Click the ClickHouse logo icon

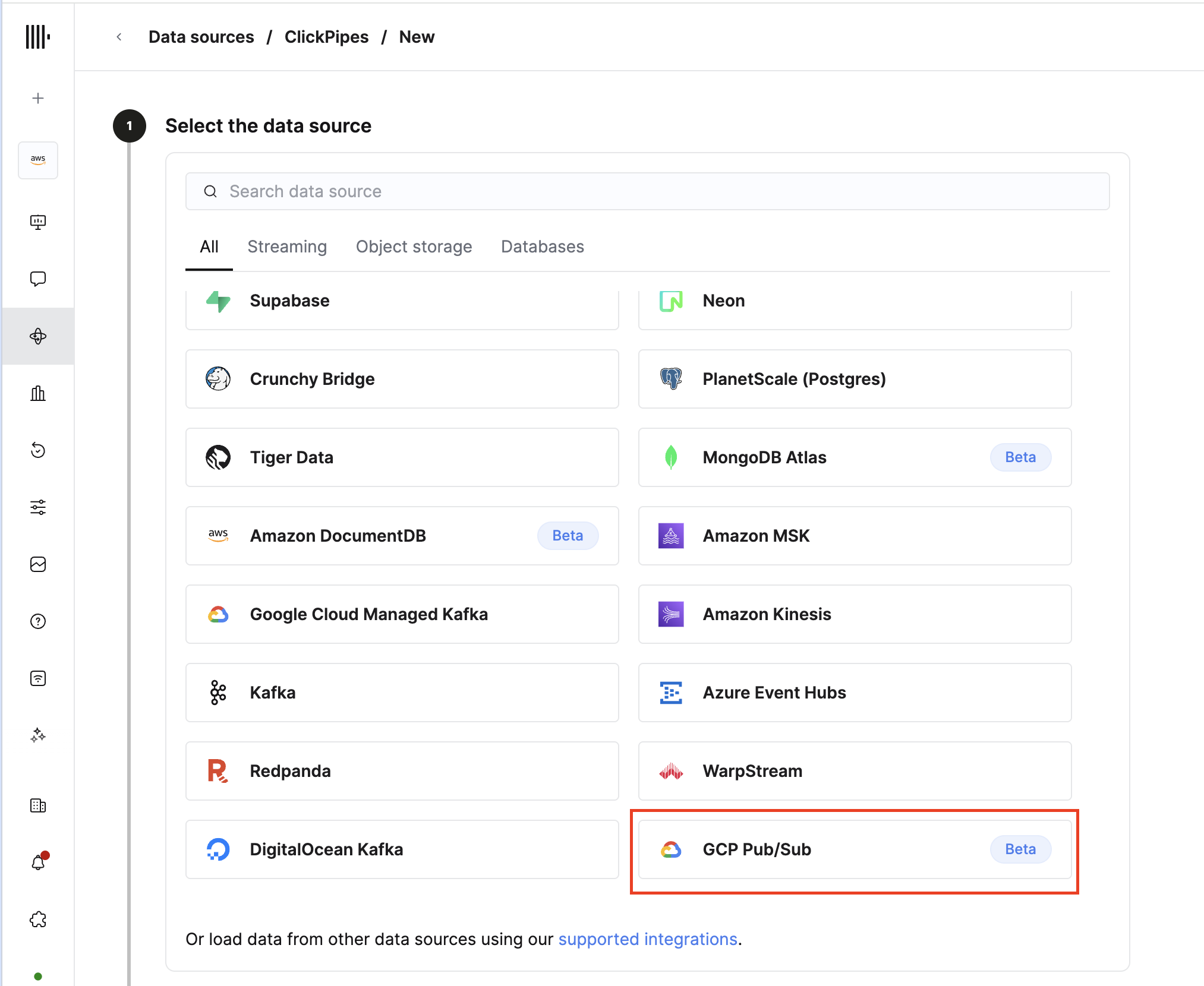click(38, 37)
